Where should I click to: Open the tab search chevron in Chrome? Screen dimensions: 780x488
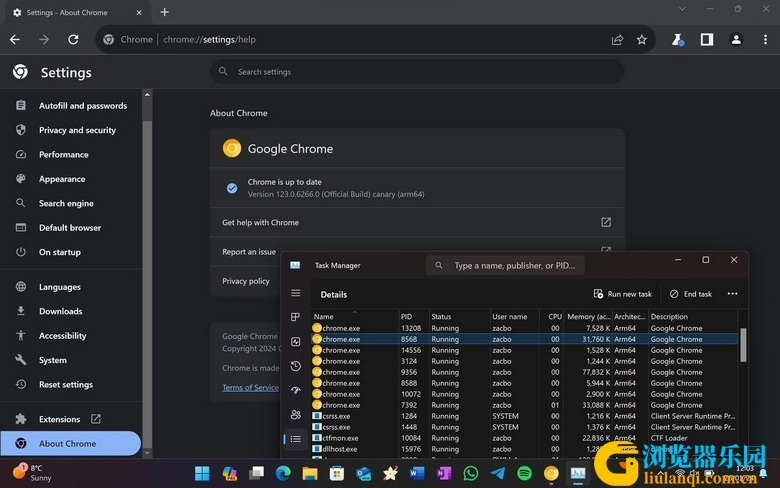click(x=682, y=9)
